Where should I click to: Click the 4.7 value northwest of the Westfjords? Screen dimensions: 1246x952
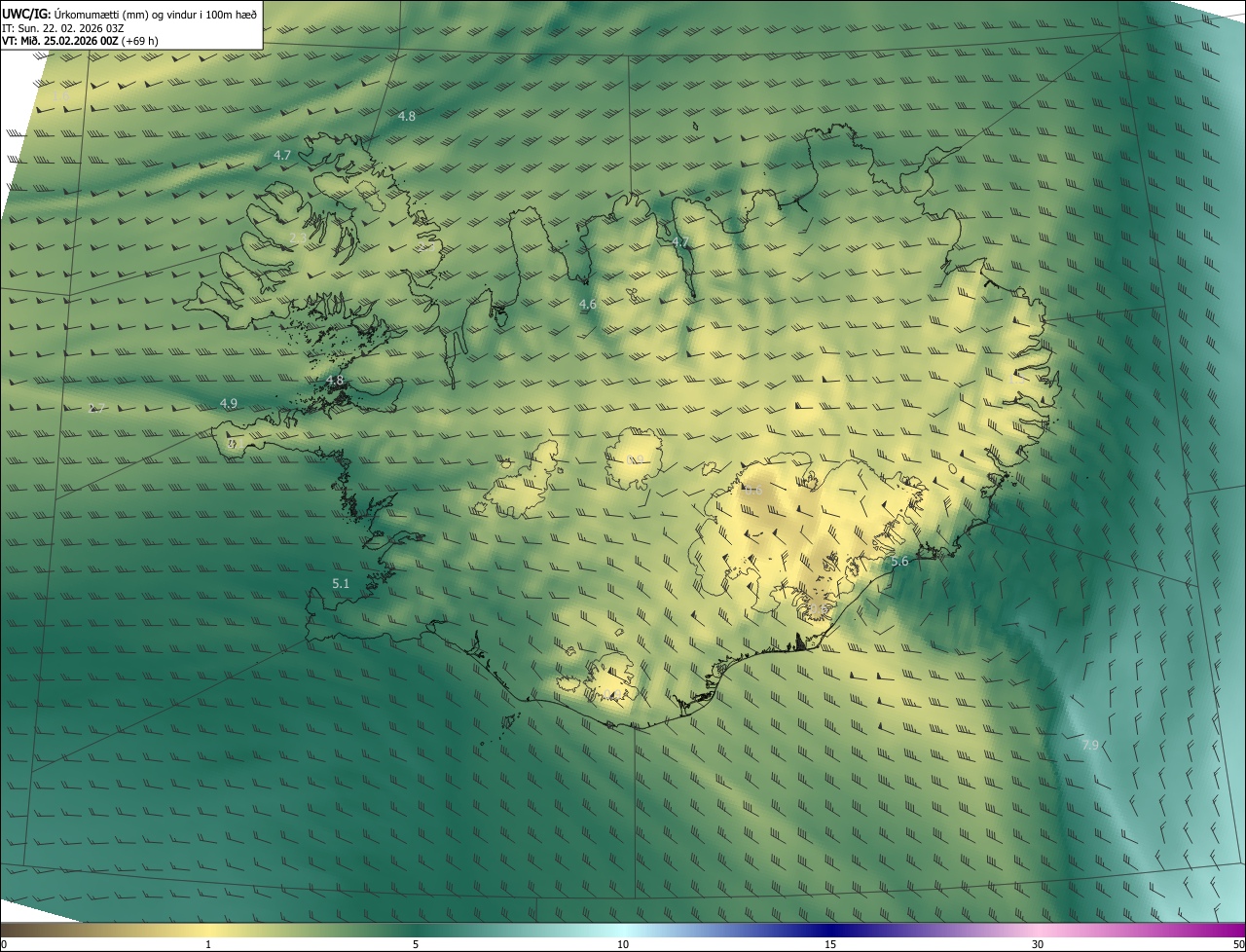coord(282,155)
